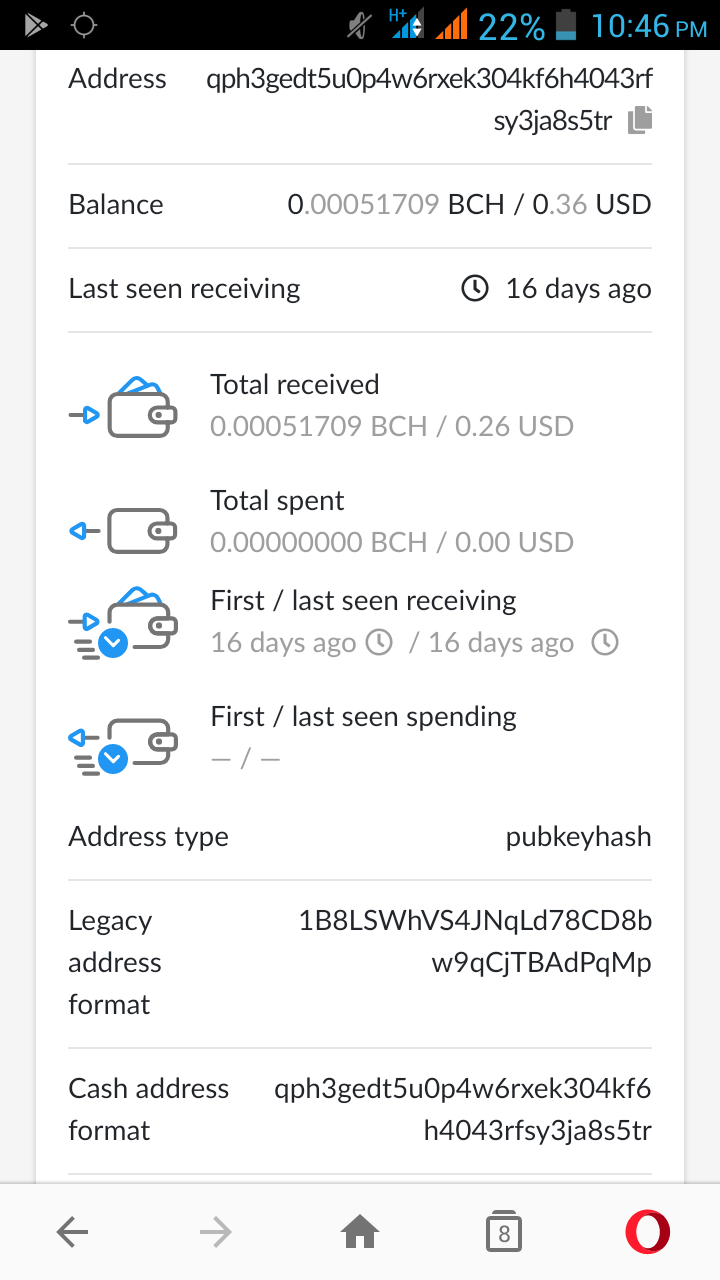Toggle the clock after first 16 days ago
720x1280 pixels.
point(379,642)
